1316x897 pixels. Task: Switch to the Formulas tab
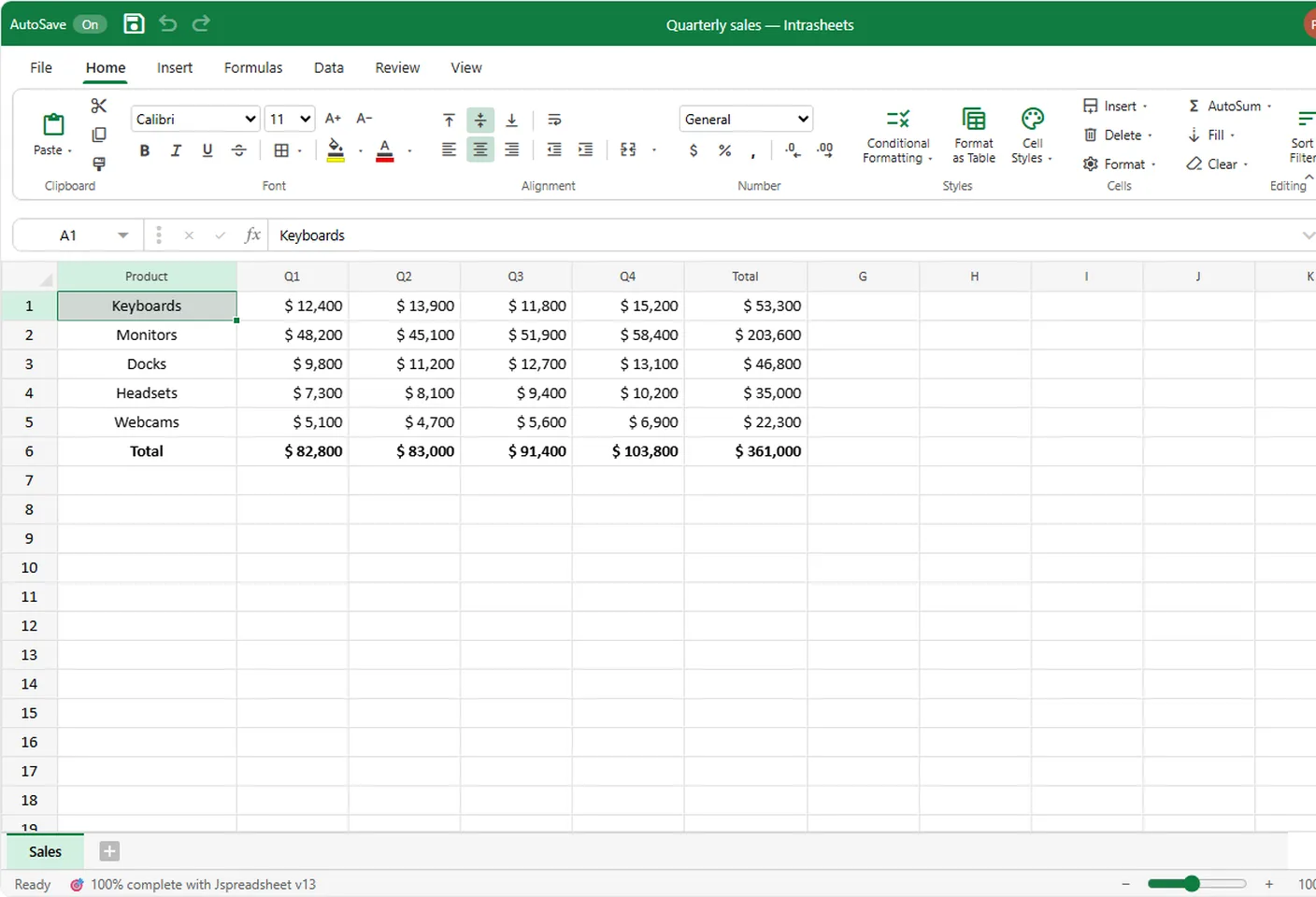(253, 67)
